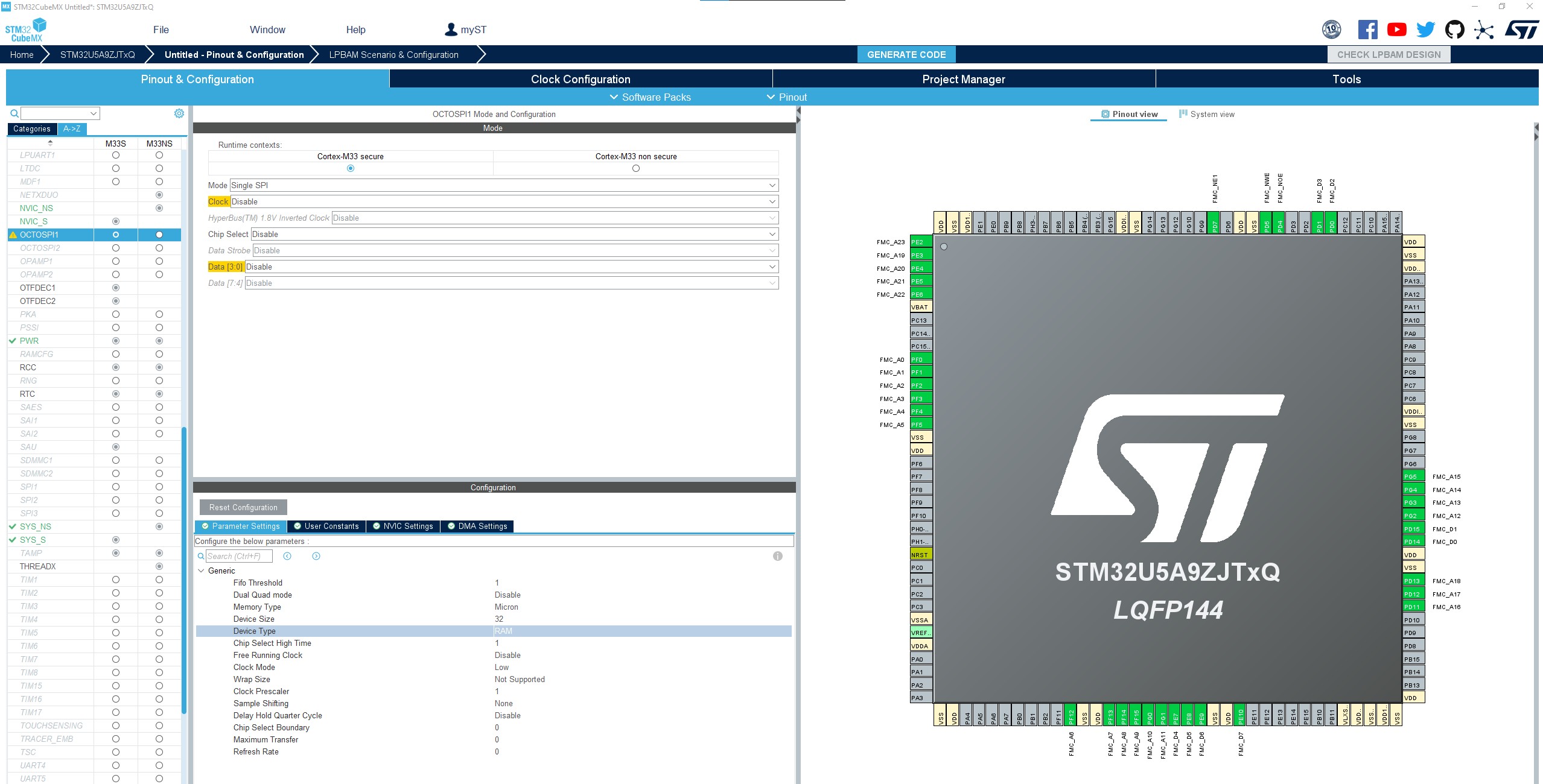Open the Window menu
Image resolution: width=1543 pixels, height=784 pixels.
(267, 30)
